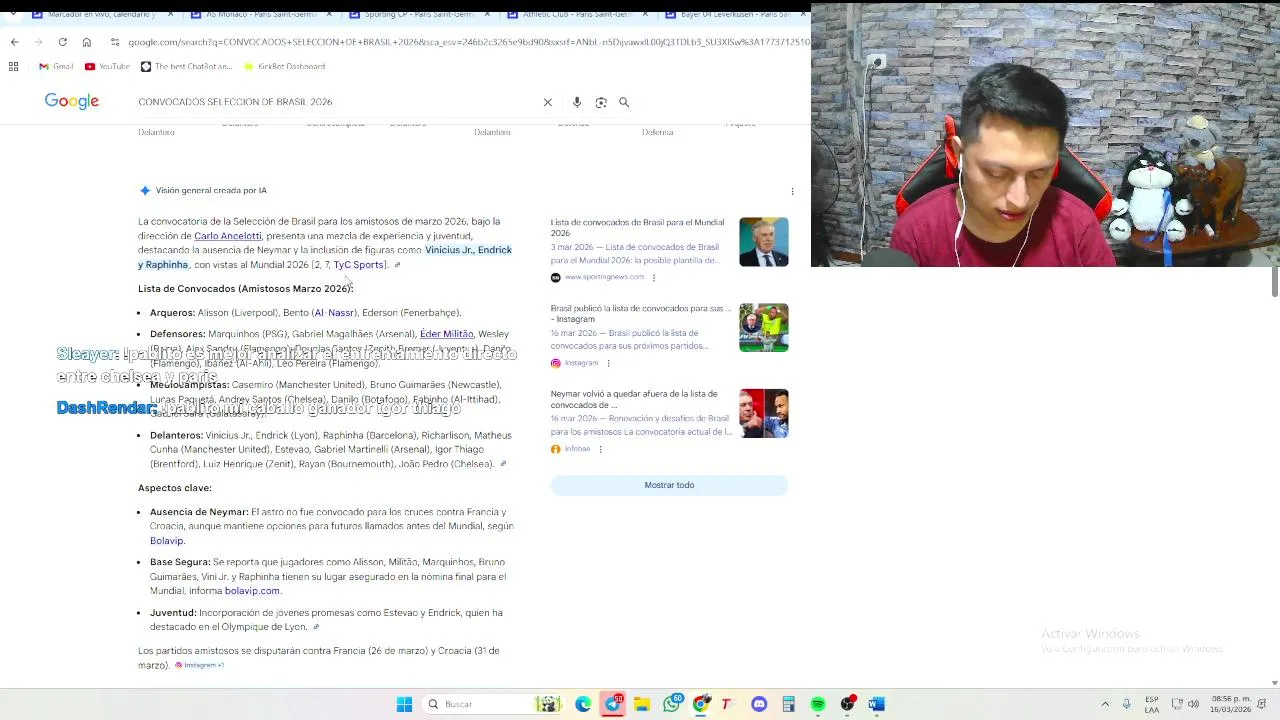Open Google Chrome from taskbar
The image size is (1280, 720).
tap(700, 704)
